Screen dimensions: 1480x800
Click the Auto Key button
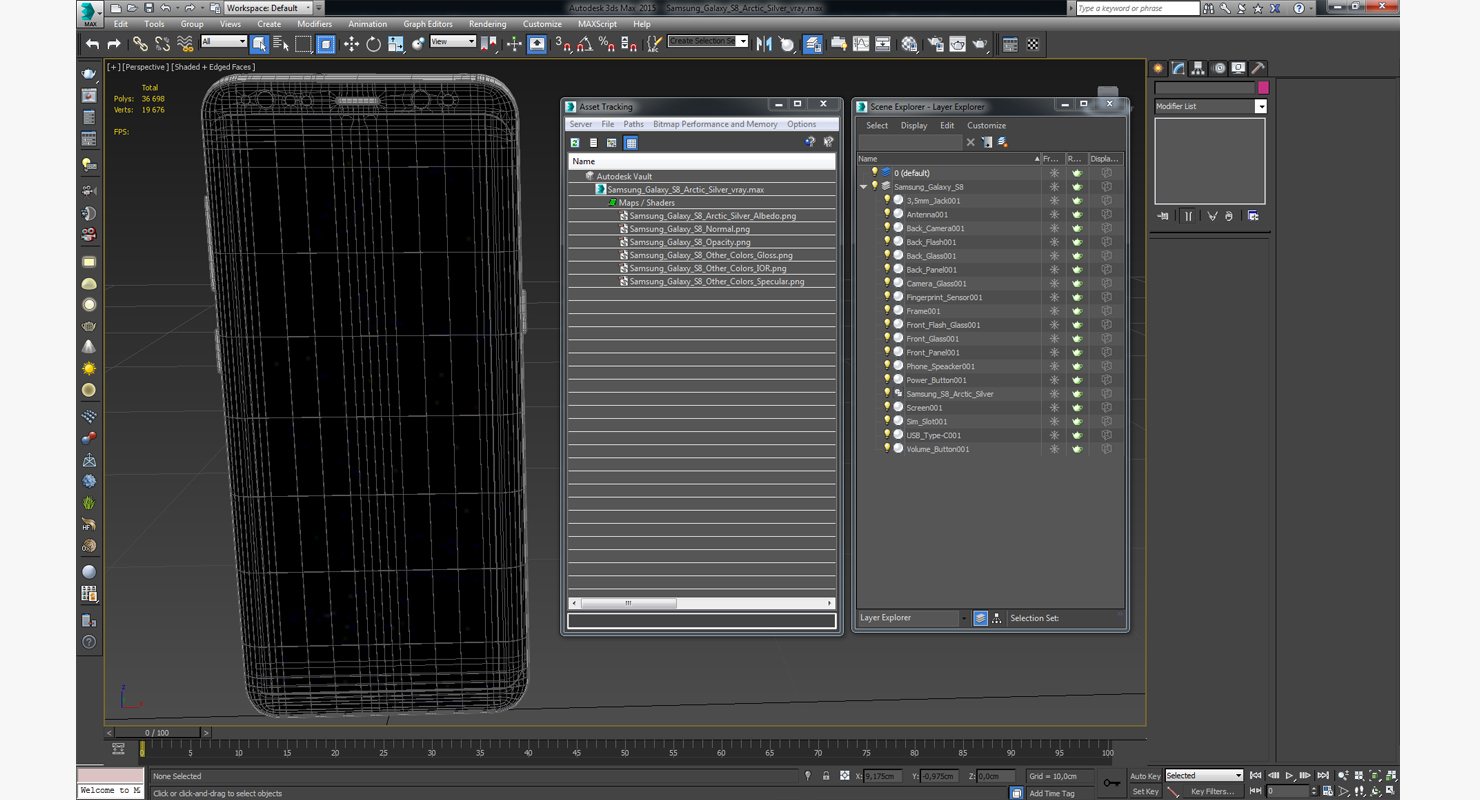[1145, 776]
